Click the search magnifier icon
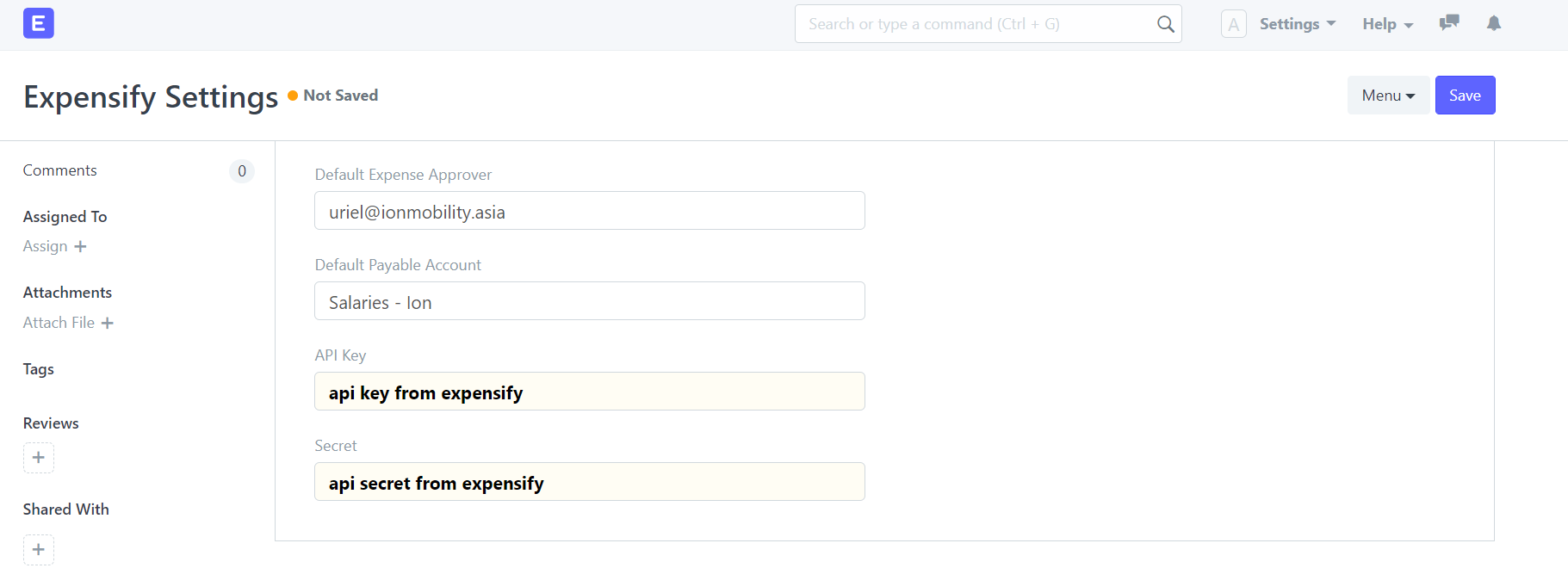The height and width of the screenshot is (568, 1568). 1165,24
